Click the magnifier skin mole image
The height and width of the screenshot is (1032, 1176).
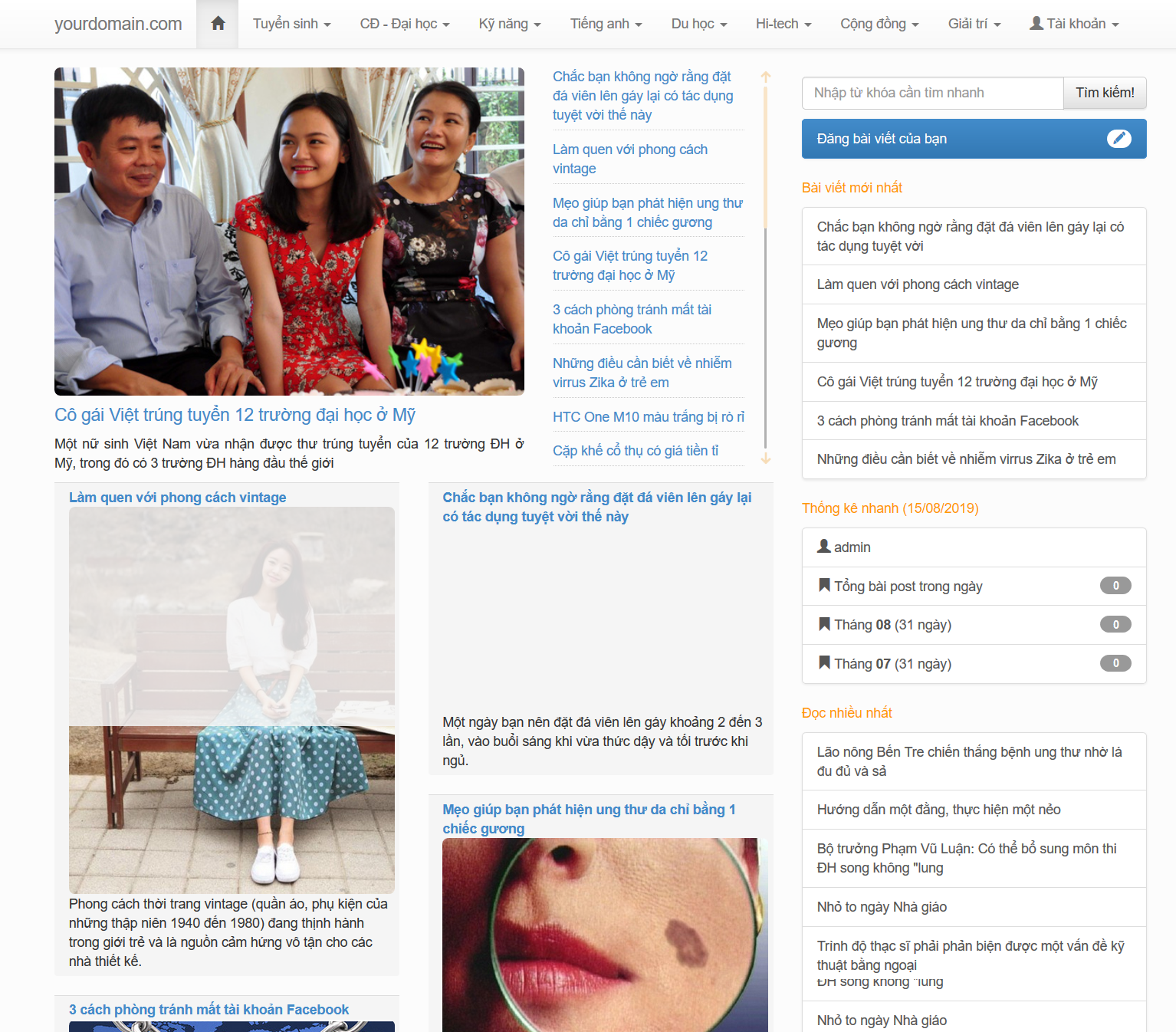605,935
